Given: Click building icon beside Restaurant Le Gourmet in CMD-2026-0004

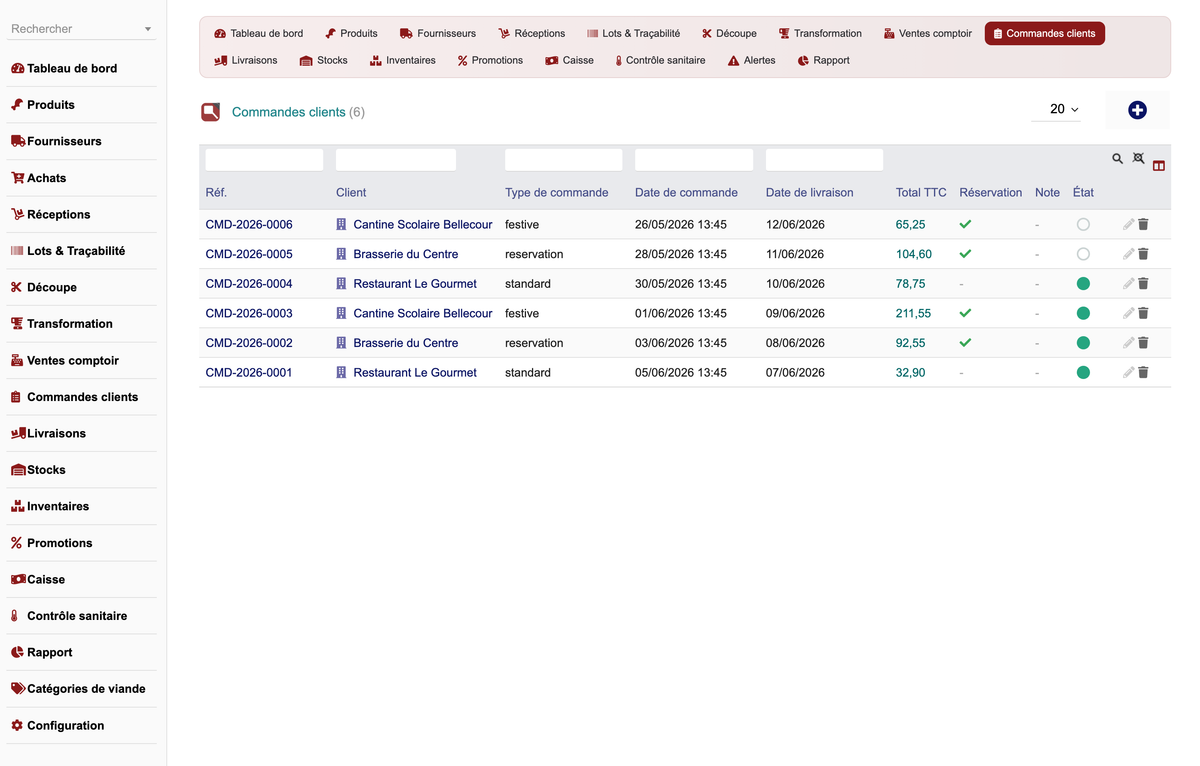Looking at the screenshot, I should pos(341,284).
